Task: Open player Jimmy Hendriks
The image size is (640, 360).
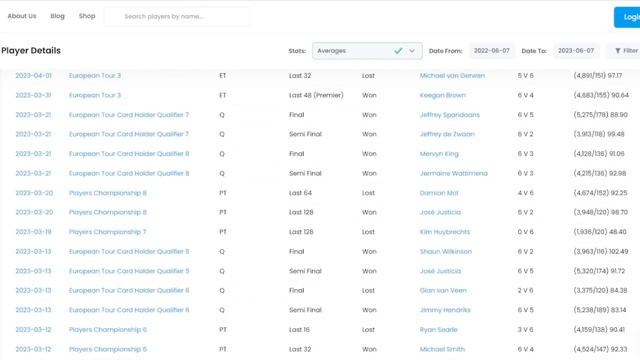Action: (x=445, y=310)
